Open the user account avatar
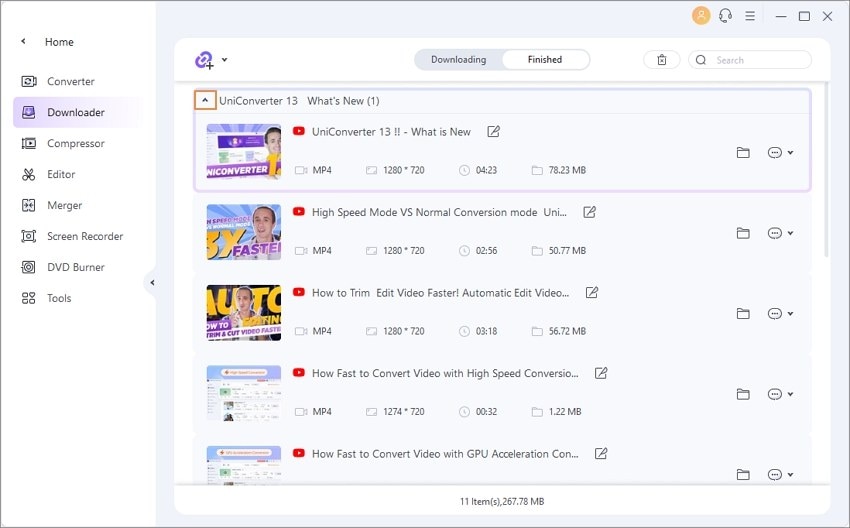Screen dimensions: 850x528 [701, 15]
